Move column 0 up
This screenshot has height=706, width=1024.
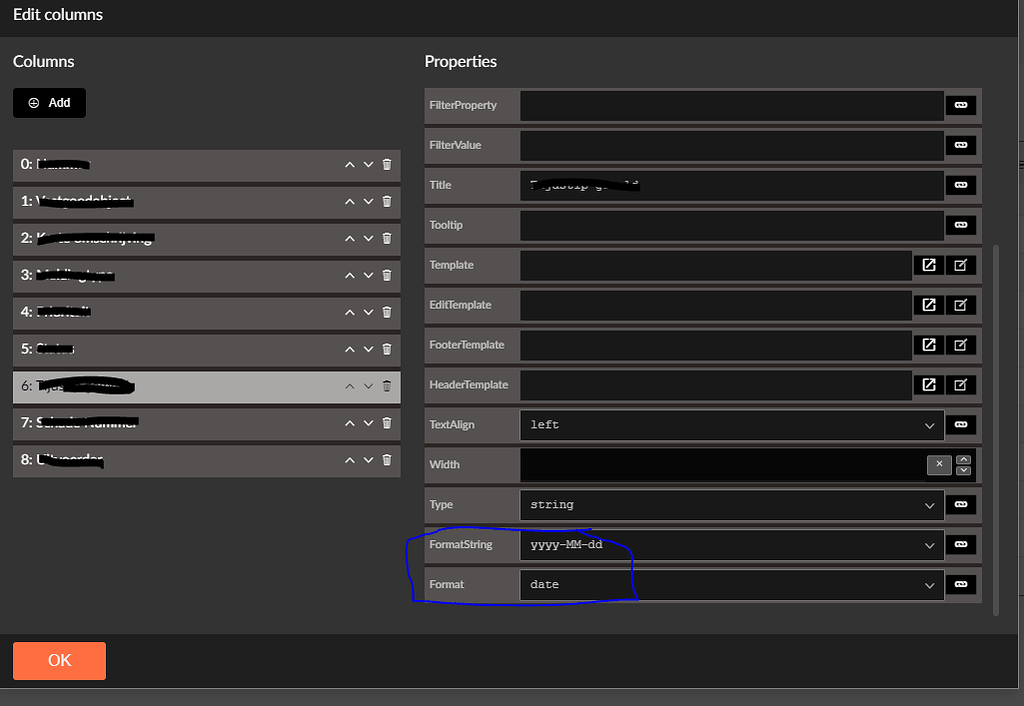[x=350, y=165]
